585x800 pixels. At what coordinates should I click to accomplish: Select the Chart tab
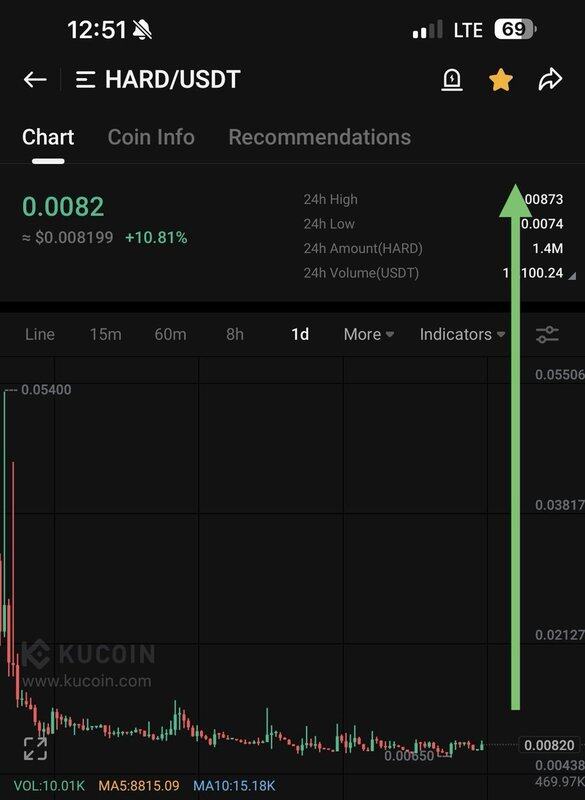48,137
